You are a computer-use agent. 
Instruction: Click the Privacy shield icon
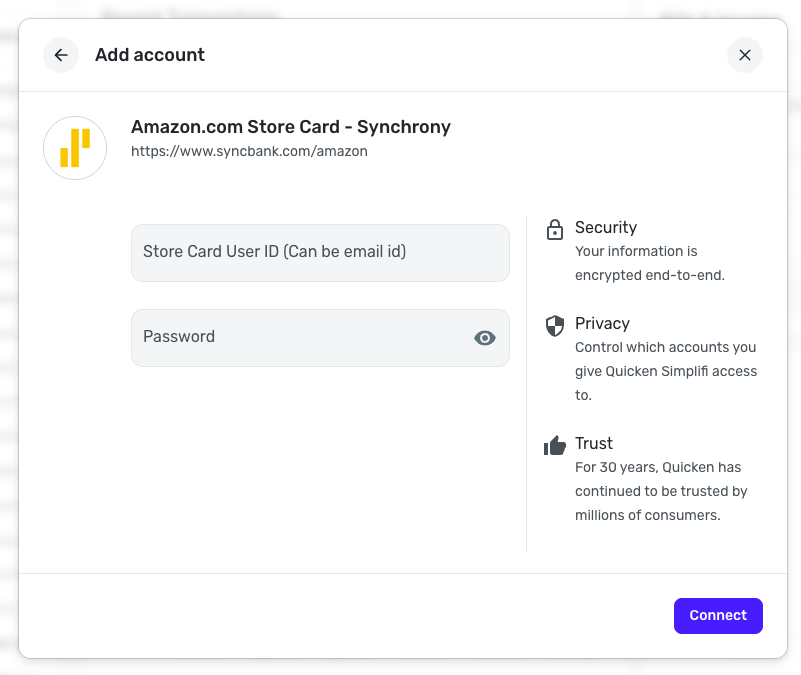554,325
